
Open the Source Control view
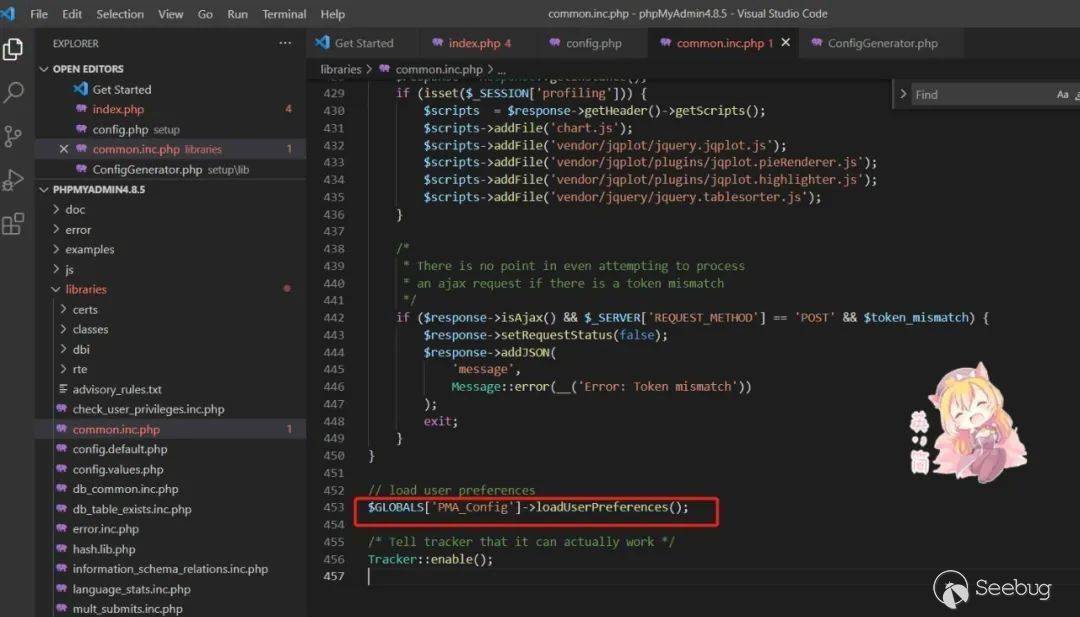(13, 137)
